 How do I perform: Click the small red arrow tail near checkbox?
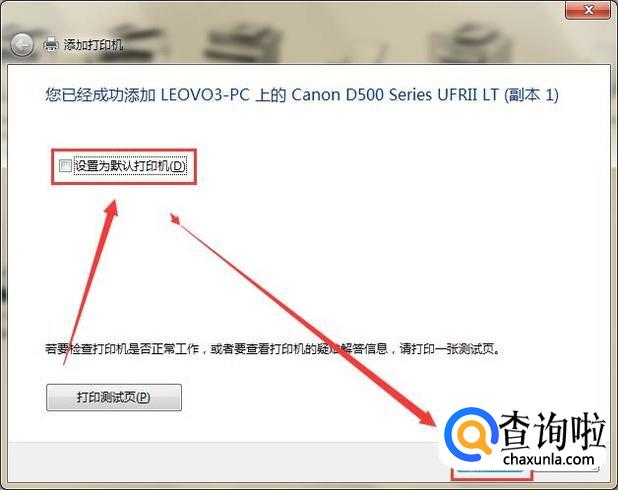175,219
